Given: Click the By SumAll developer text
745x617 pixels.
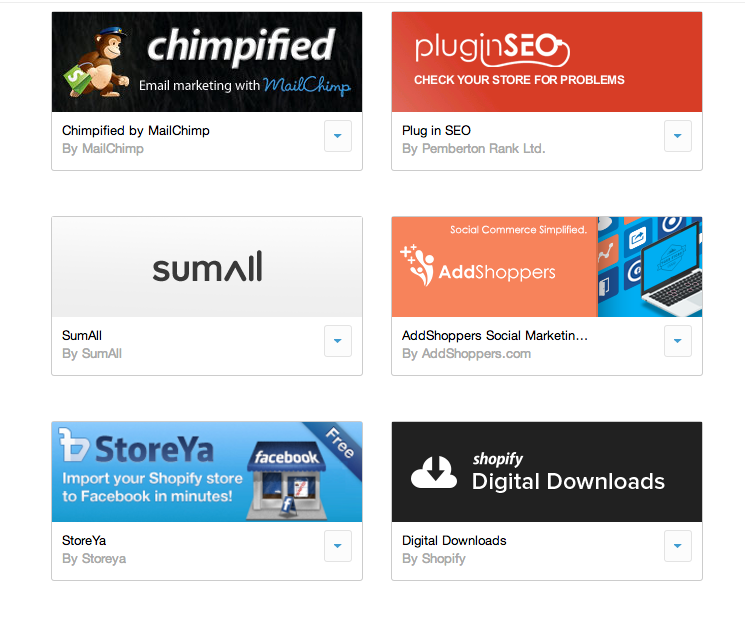Looking at the screenshot, I should point(92,354).
